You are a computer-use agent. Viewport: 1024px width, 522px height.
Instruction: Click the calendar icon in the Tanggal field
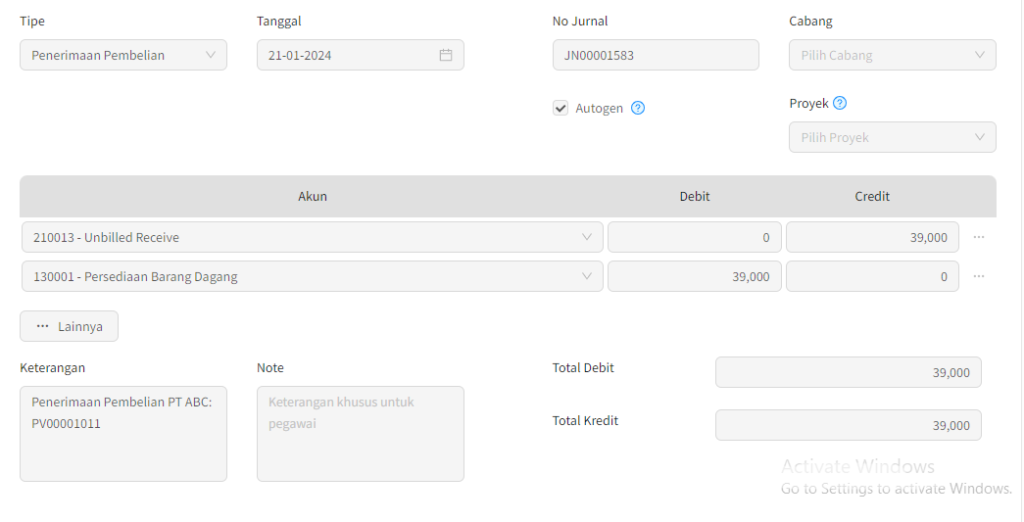pos(446,55)
